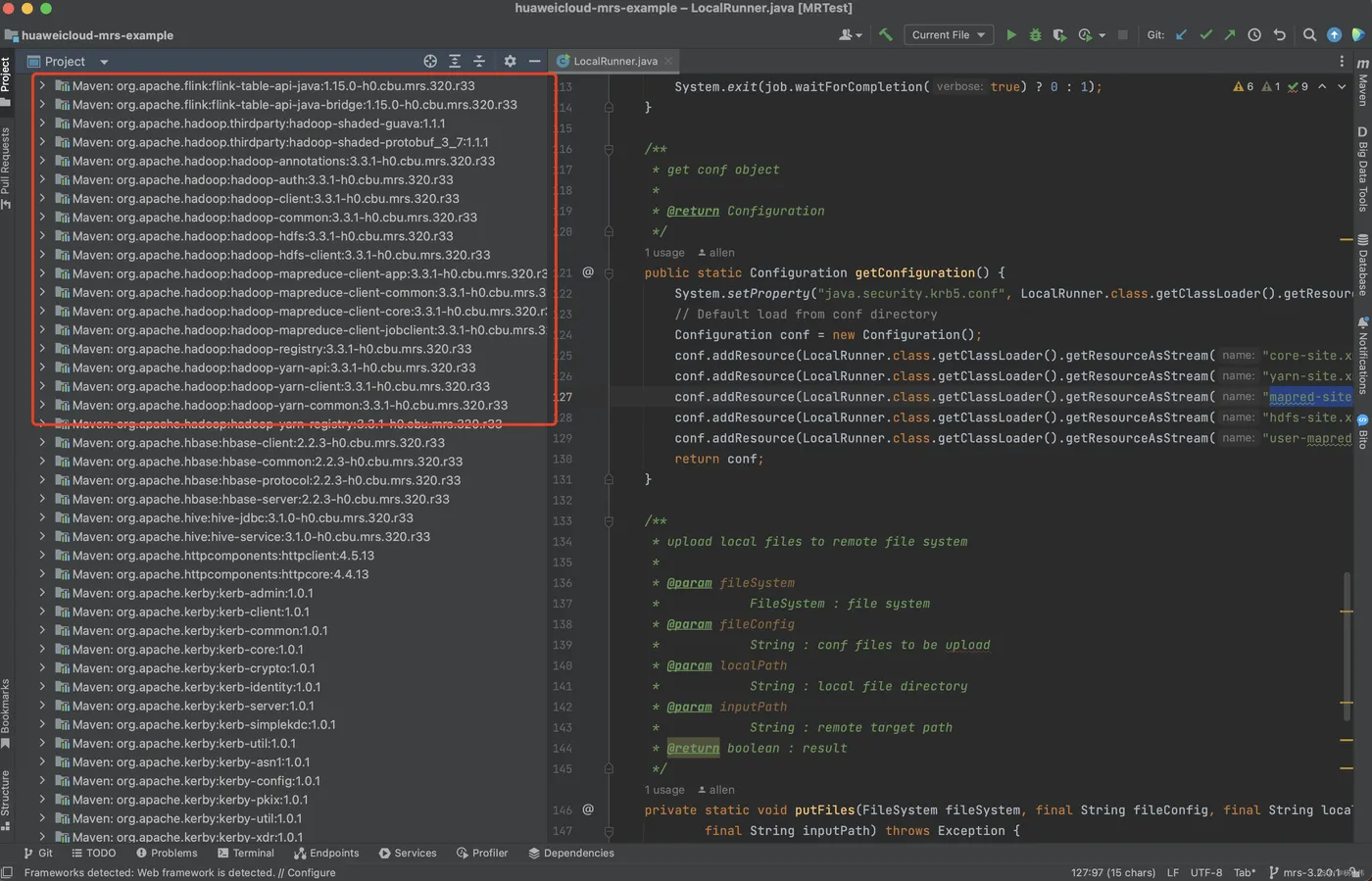
Task: Click the Stop process square icon
Action: pyautogui.click(x=1123, y=34)
